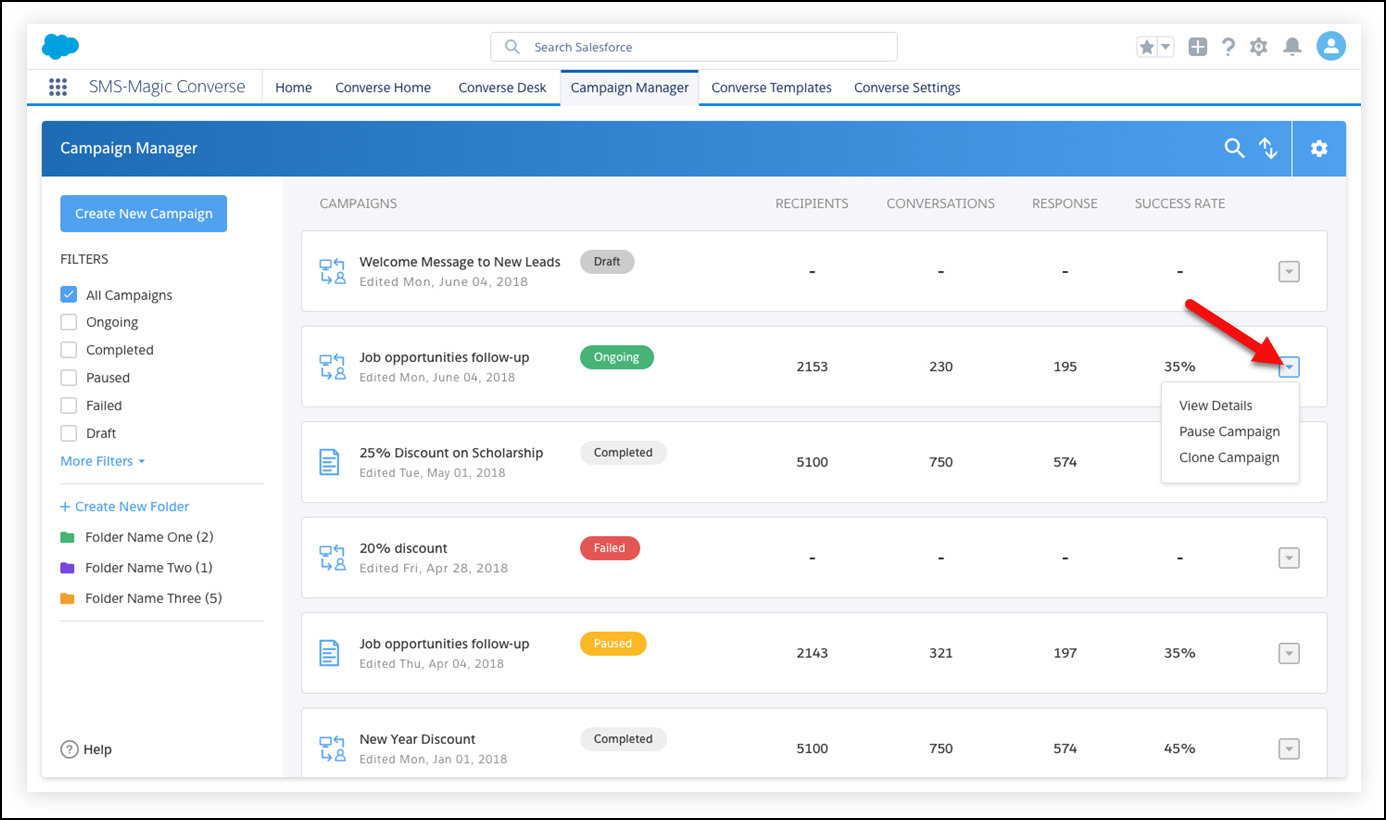Open Welcome Message to New Leads campaign
The image size is (1386, 820).
point(460,262)
